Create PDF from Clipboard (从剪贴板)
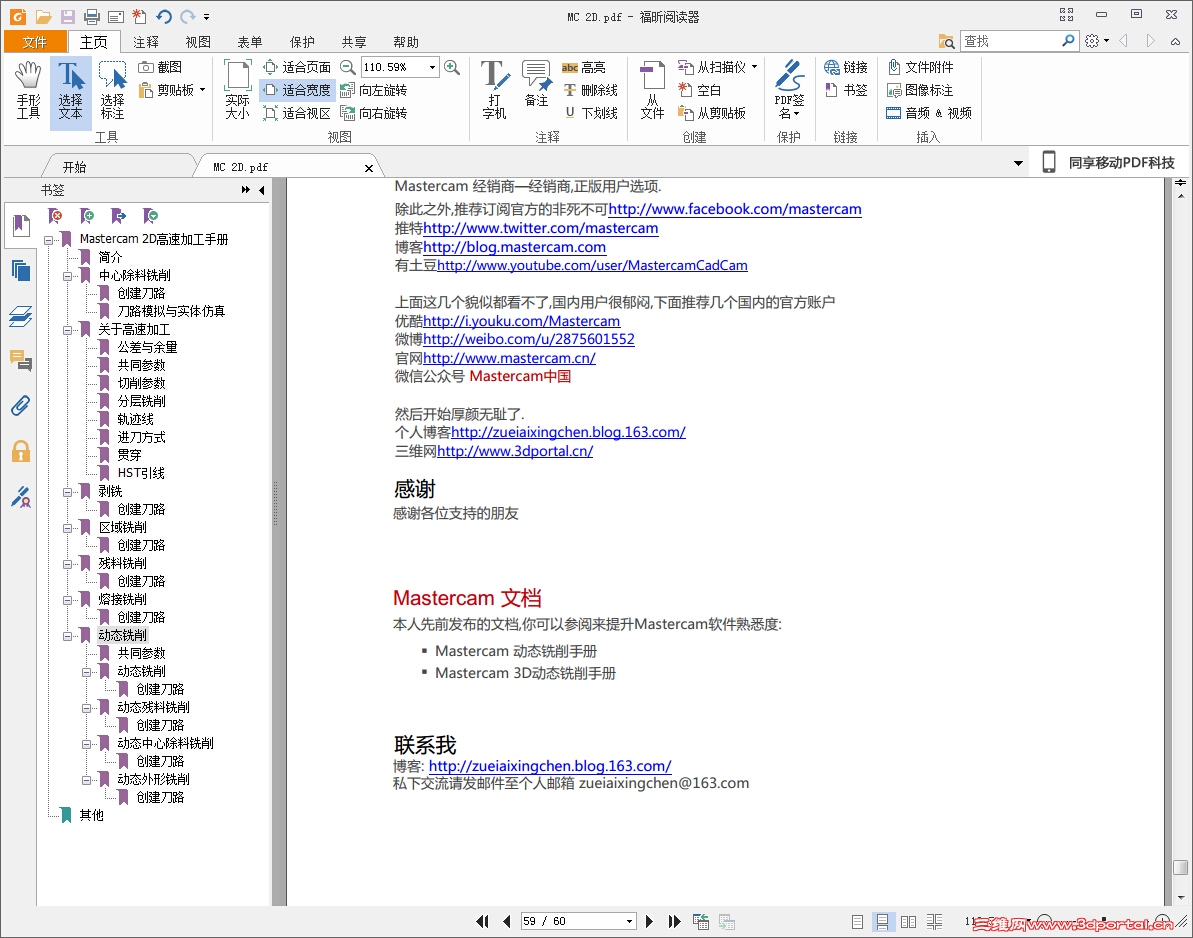This screenshot has width=1193, height=938. tap(712, 113)
